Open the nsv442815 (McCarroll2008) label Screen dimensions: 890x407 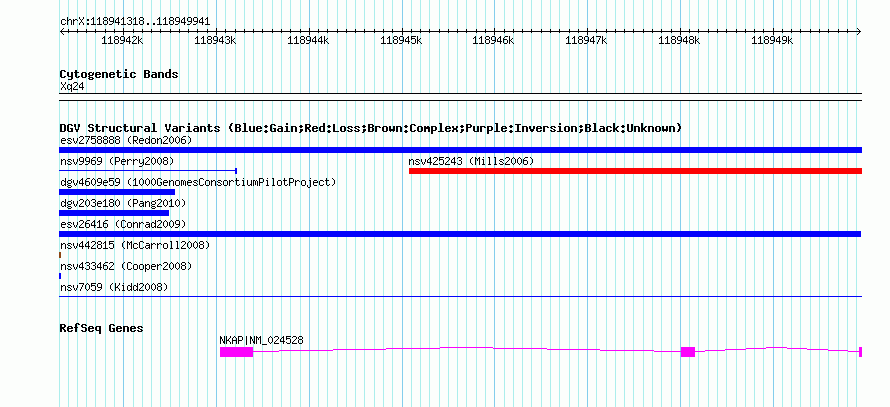(x=135, y=245)
